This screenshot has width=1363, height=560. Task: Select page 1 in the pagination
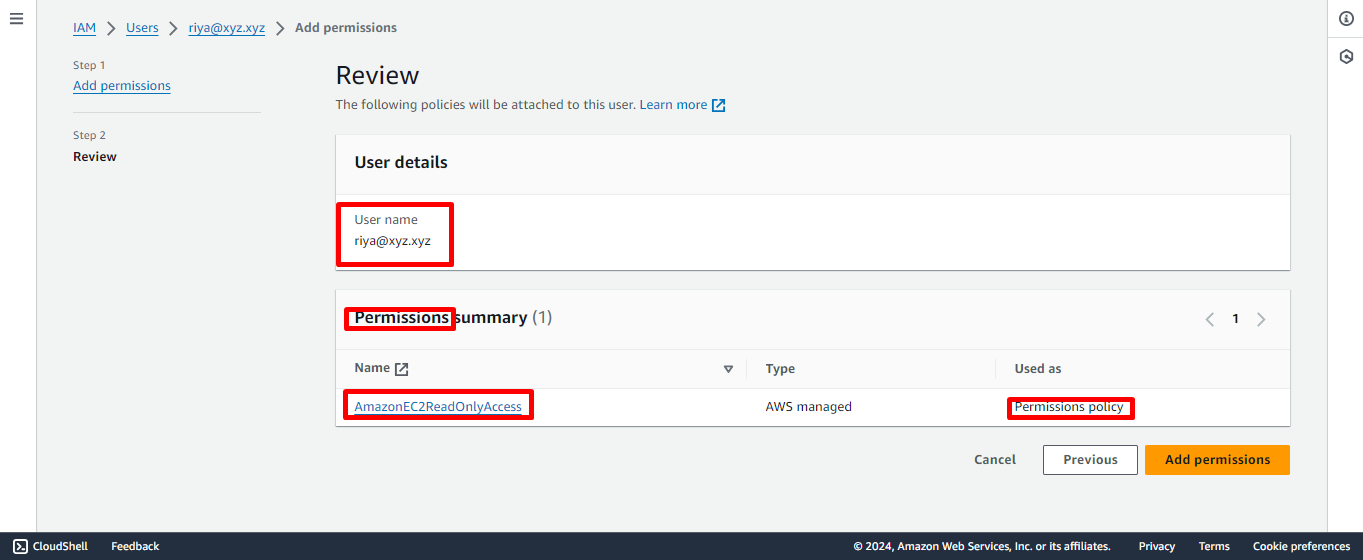(x=1235, y=319)
